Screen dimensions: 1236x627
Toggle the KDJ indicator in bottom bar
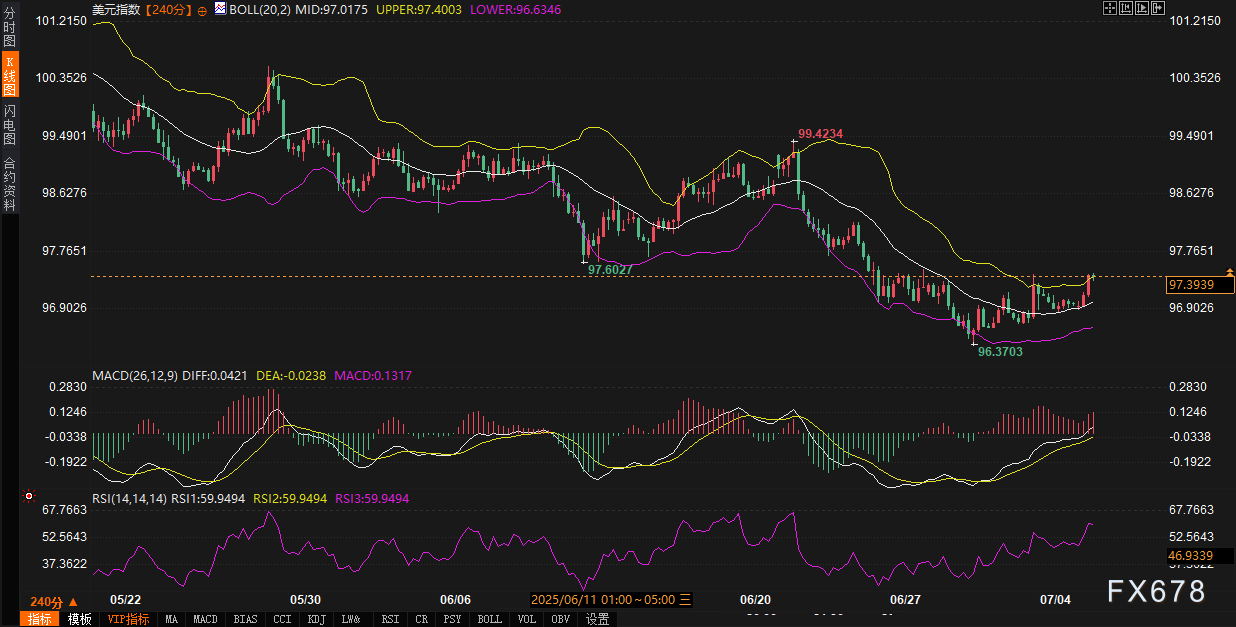[316, 619]
